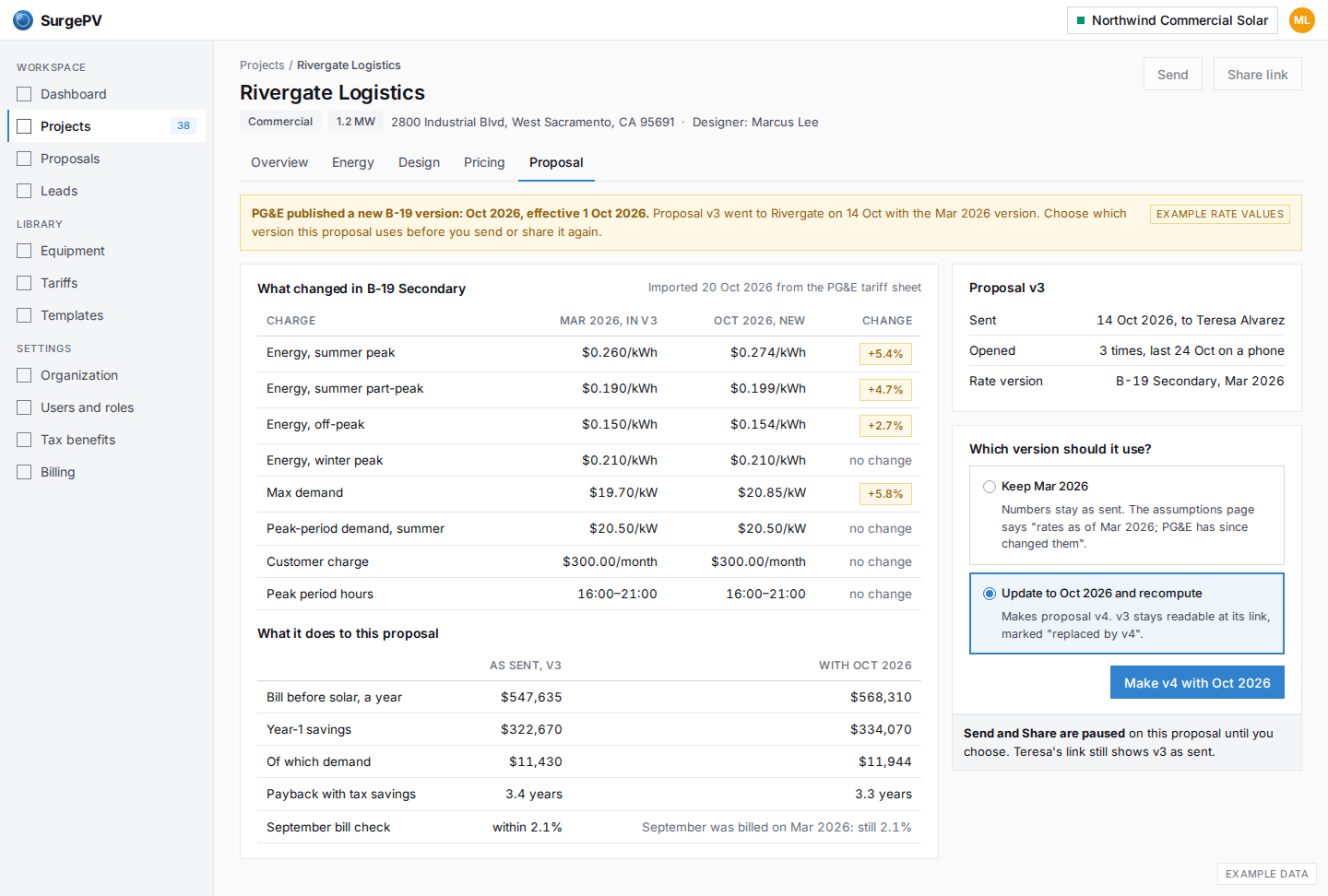Click the Tariffs library icon
The height and width of the screenshot is (896, 1328).
coord(24,283)
